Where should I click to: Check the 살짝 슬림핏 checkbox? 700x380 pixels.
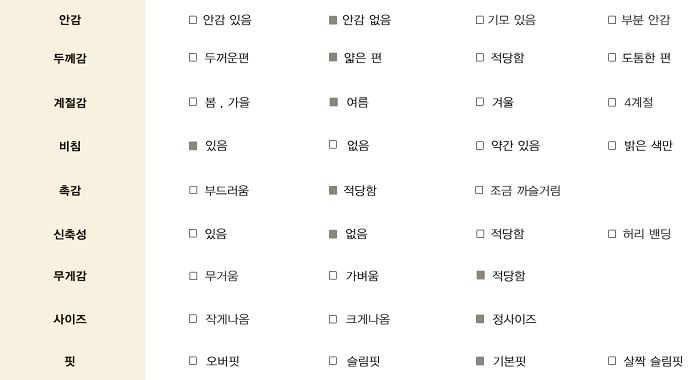[612, 360]
